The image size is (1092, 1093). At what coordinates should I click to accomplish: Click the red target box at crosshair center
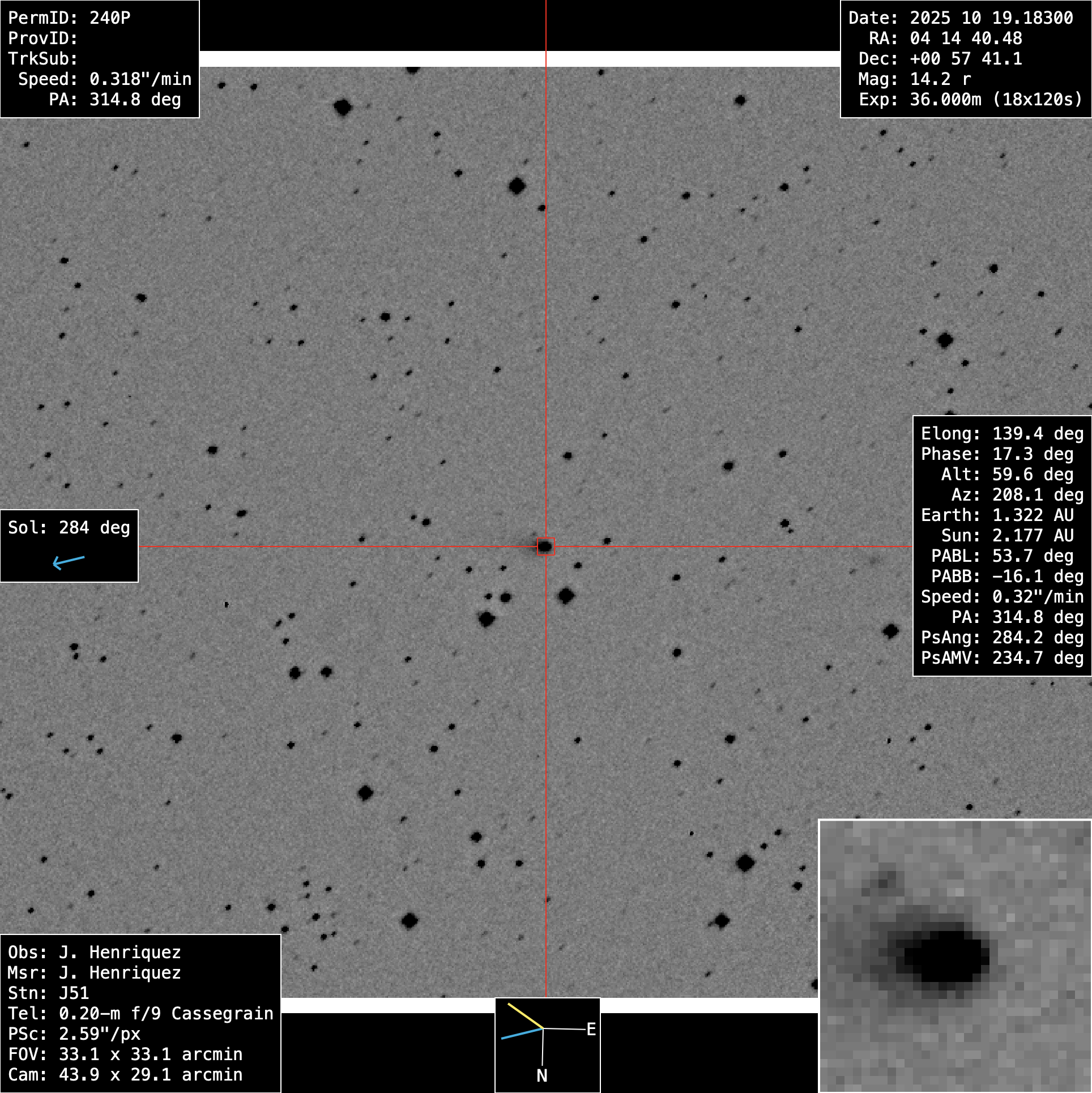(545, 546)
